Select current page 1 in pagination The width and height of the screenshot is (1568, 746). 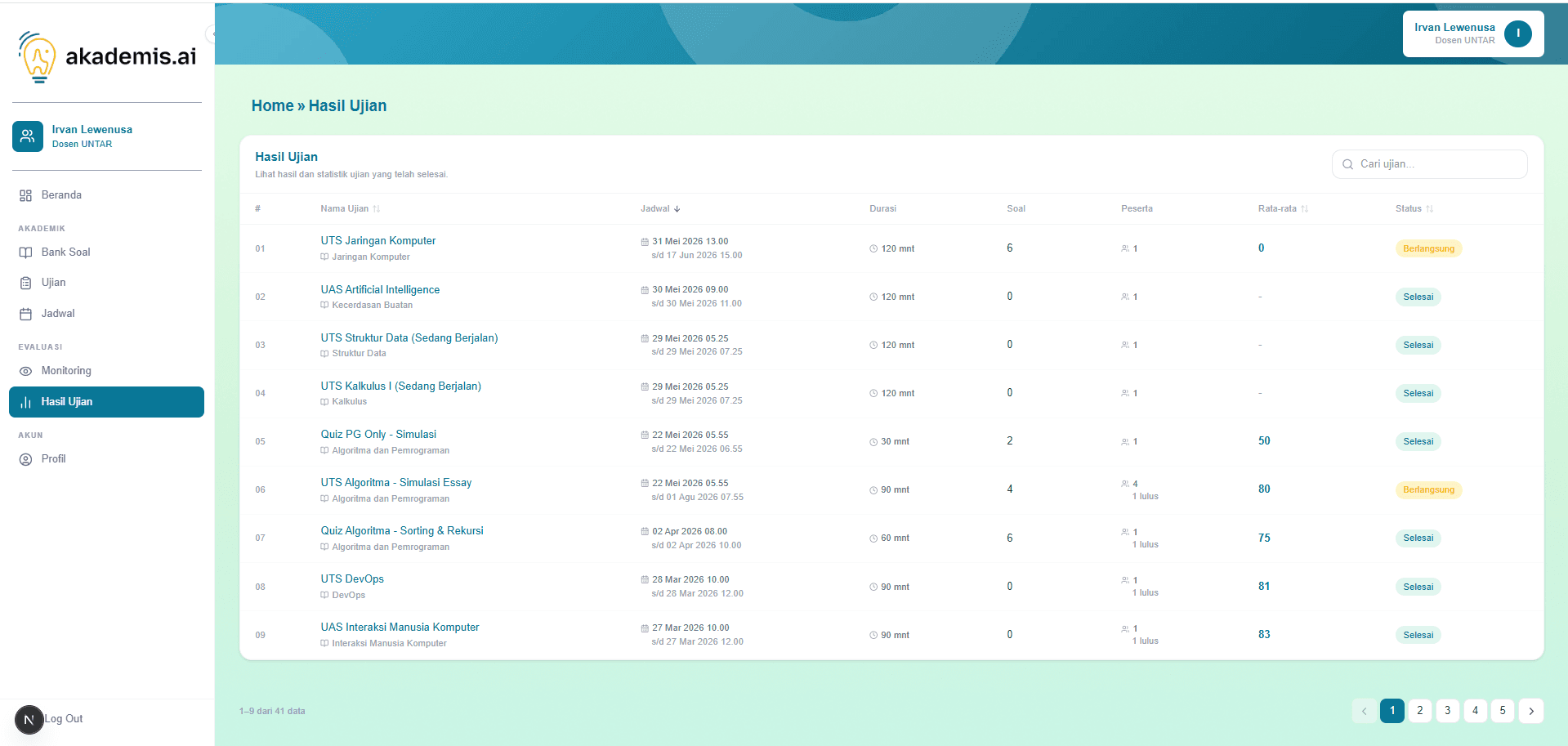1392,711
